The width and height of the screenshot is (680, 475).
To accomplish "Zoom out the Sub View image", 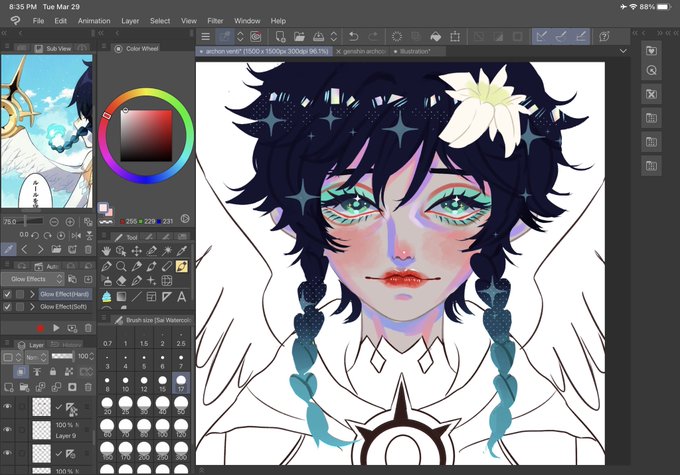I will pos(54,222).
